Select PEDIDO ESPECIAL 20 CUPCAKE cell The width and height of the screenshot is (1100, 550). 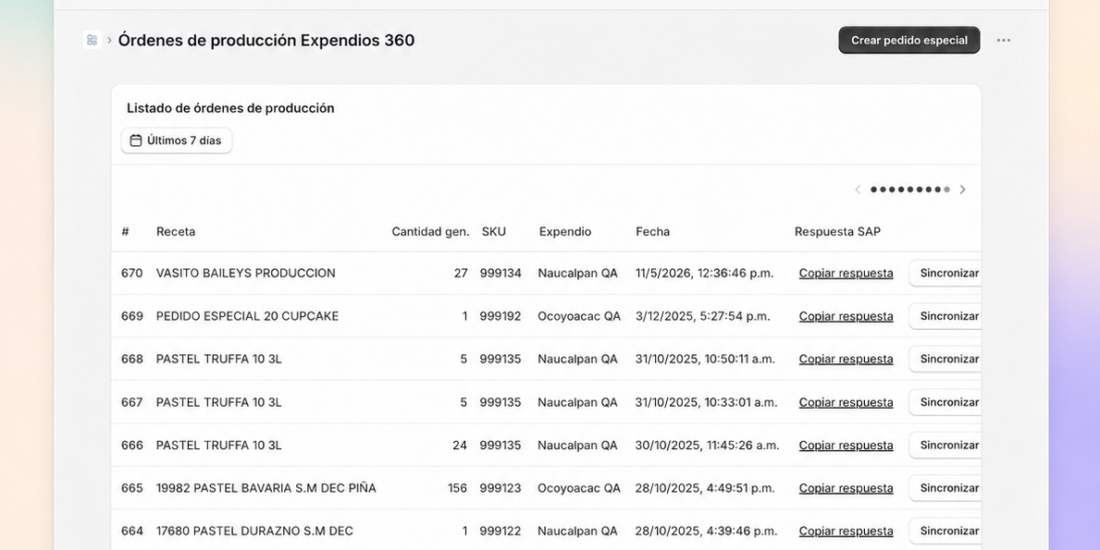coord(247,316)
